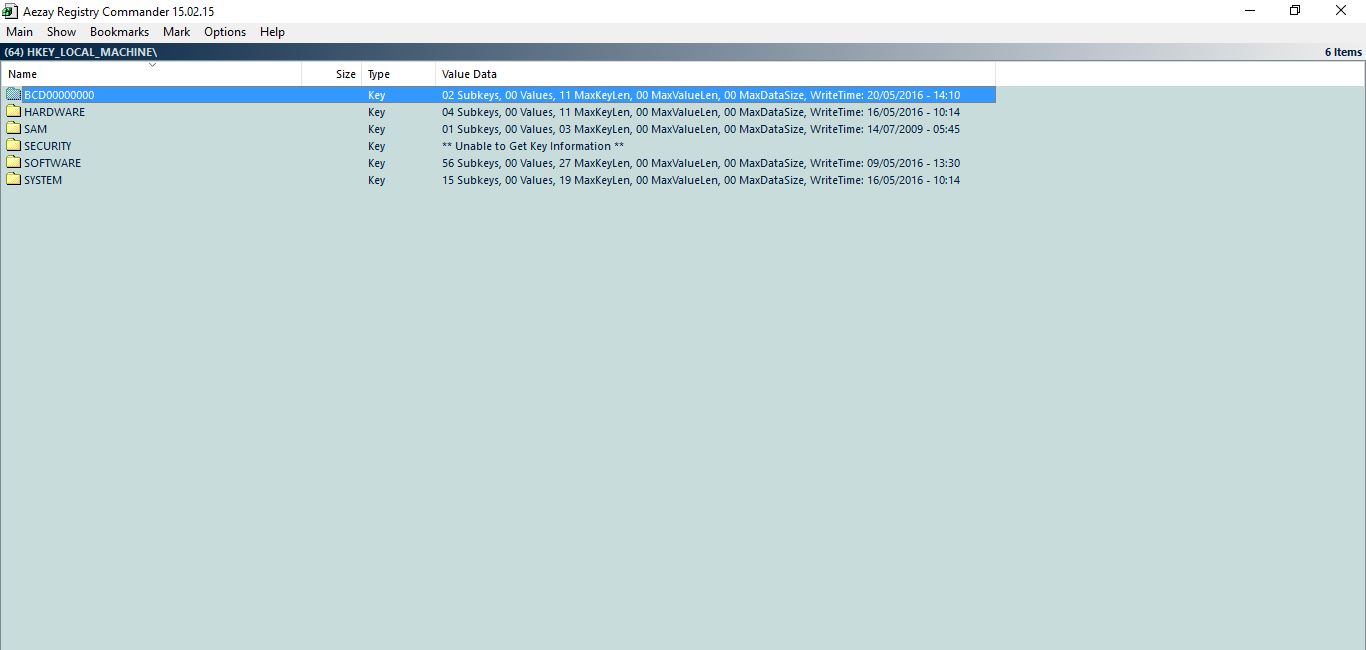
Task: Click the sort arrow on the Name column
Action: click(152, 64)
